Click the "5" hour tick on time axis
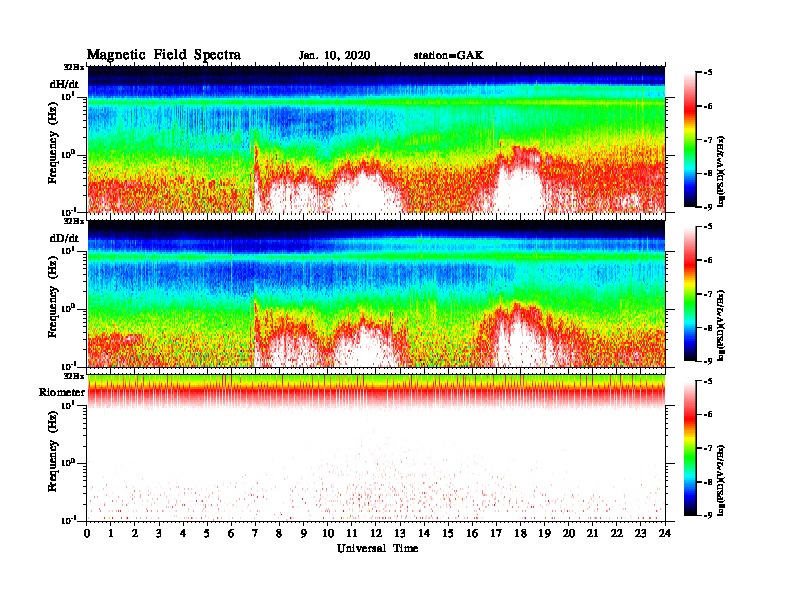 207,534
